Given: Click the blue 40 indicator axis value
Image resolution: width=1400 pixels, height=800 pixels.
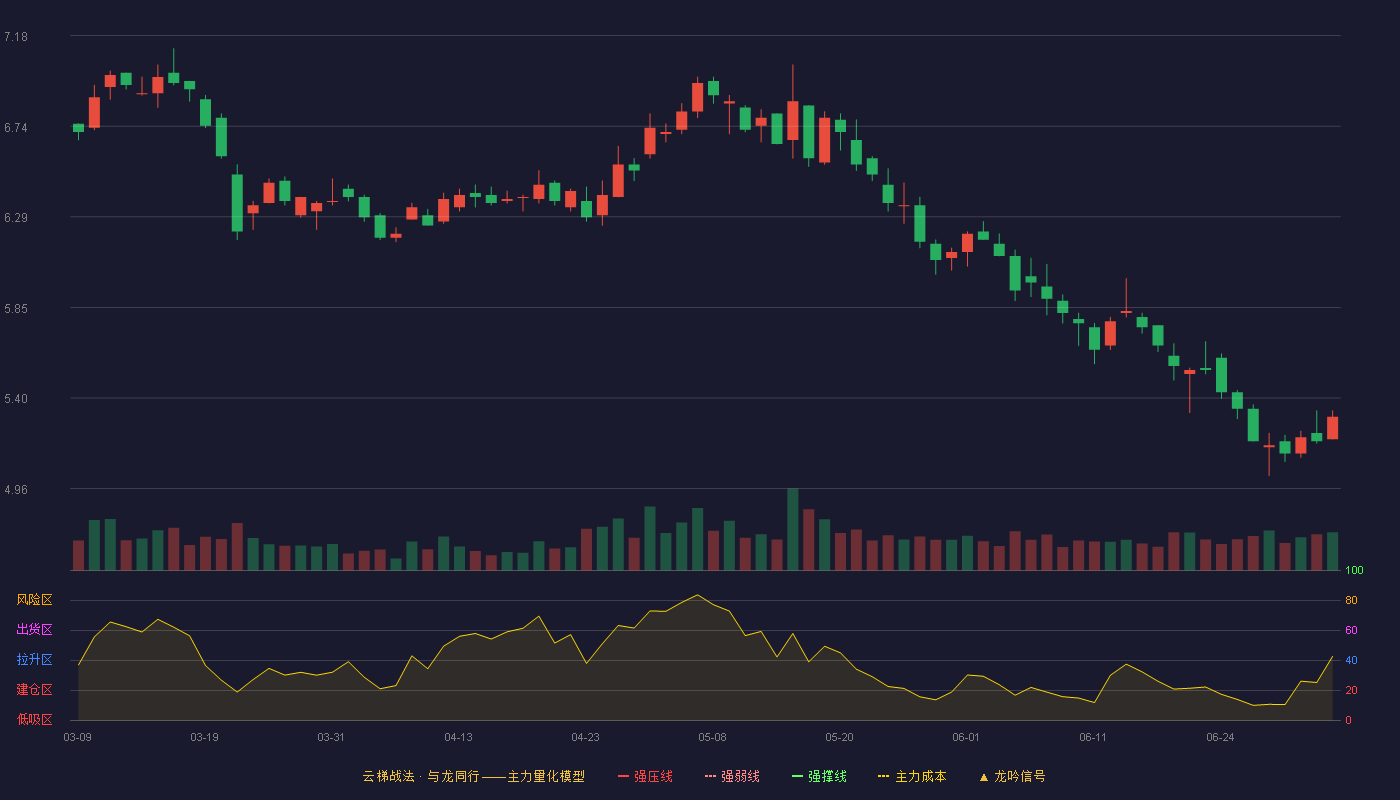Looking at the screenshot, I should click(x=1351, y=661).
